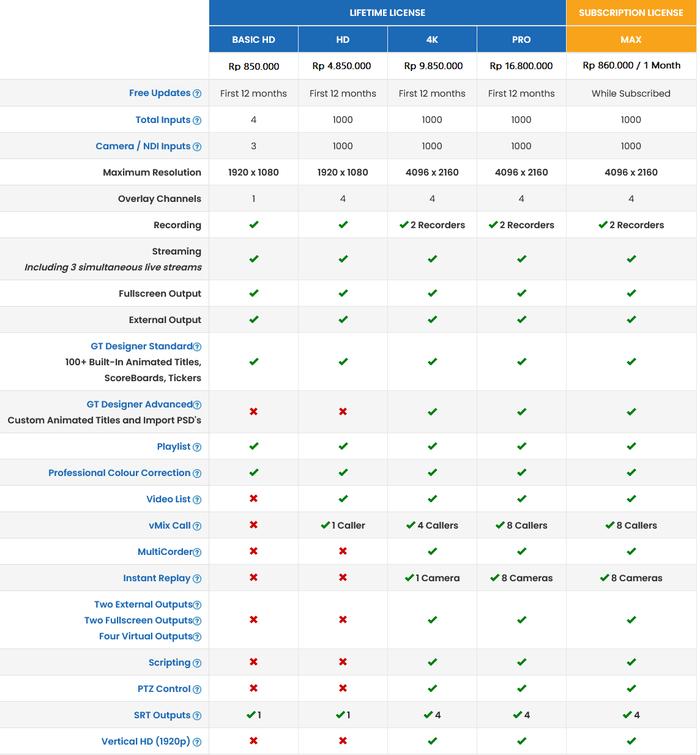Viewport: 700px width, 755px height.
Task: Select the 4K license column header
Action: pyautogui.click(x=432, y=40)
